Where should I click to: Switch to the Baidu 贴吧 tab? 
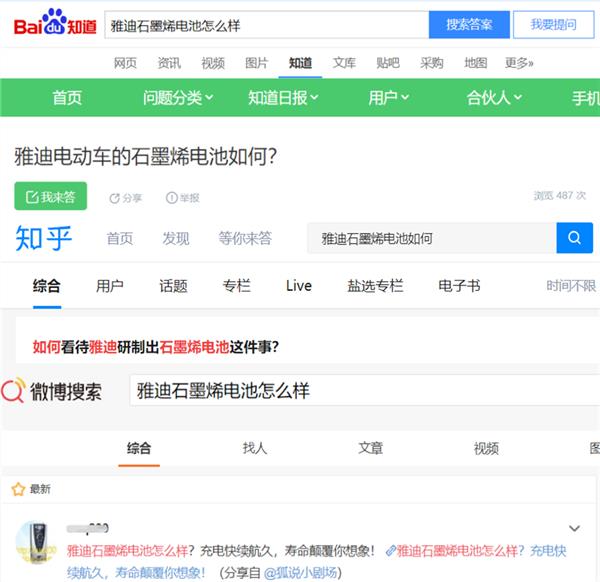[x=388, y=63]
